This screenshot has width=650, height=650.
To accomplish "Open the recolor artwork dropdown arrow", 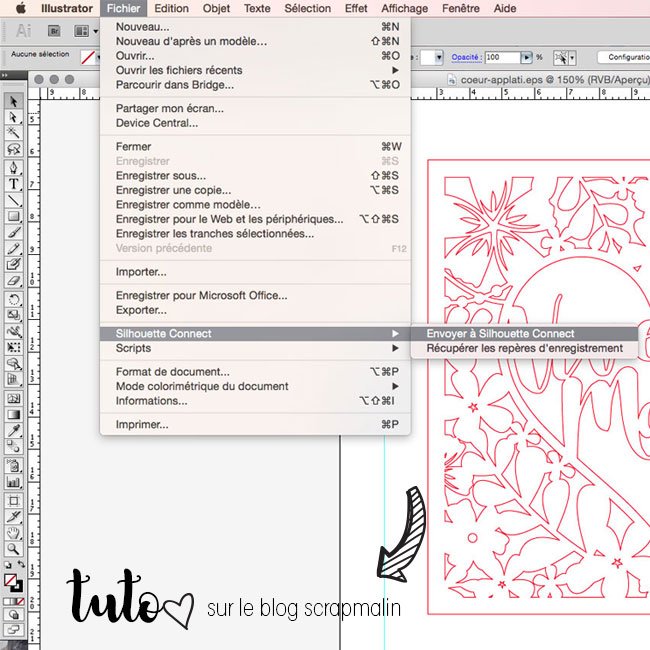I will pyautogui.click(x=572, y=58).
